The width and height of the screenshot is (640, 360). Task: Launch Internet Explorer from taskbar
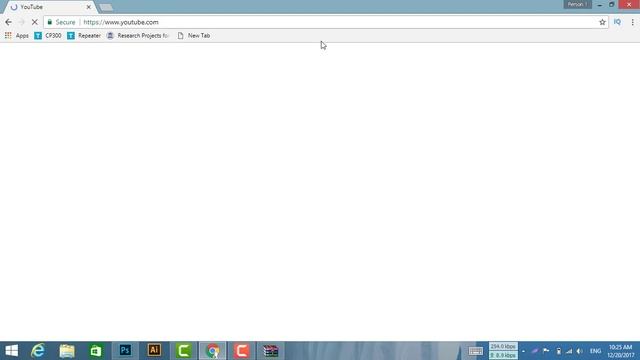click(38, 351)
